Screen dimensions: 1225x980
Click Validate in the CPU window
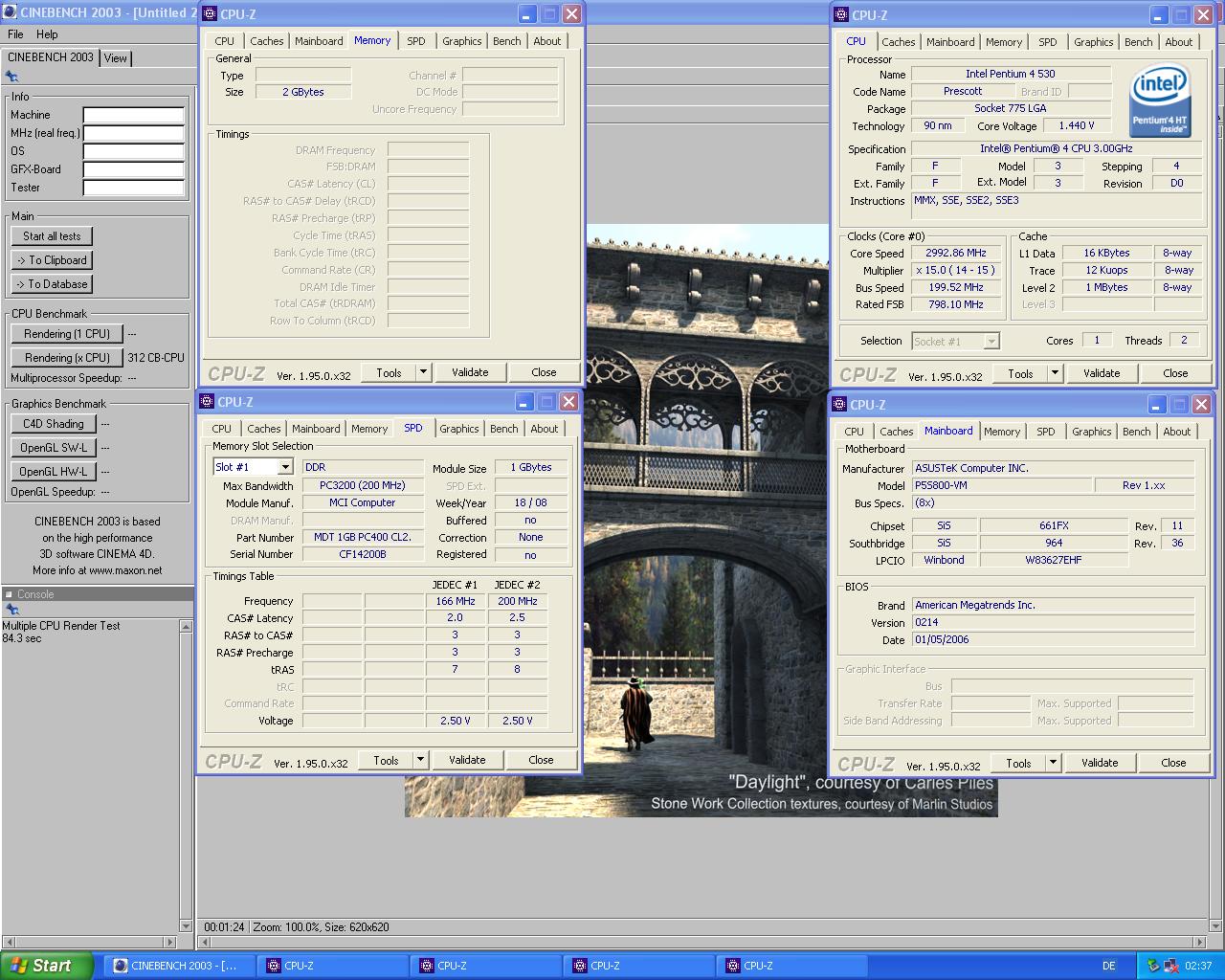point(1102,373)
